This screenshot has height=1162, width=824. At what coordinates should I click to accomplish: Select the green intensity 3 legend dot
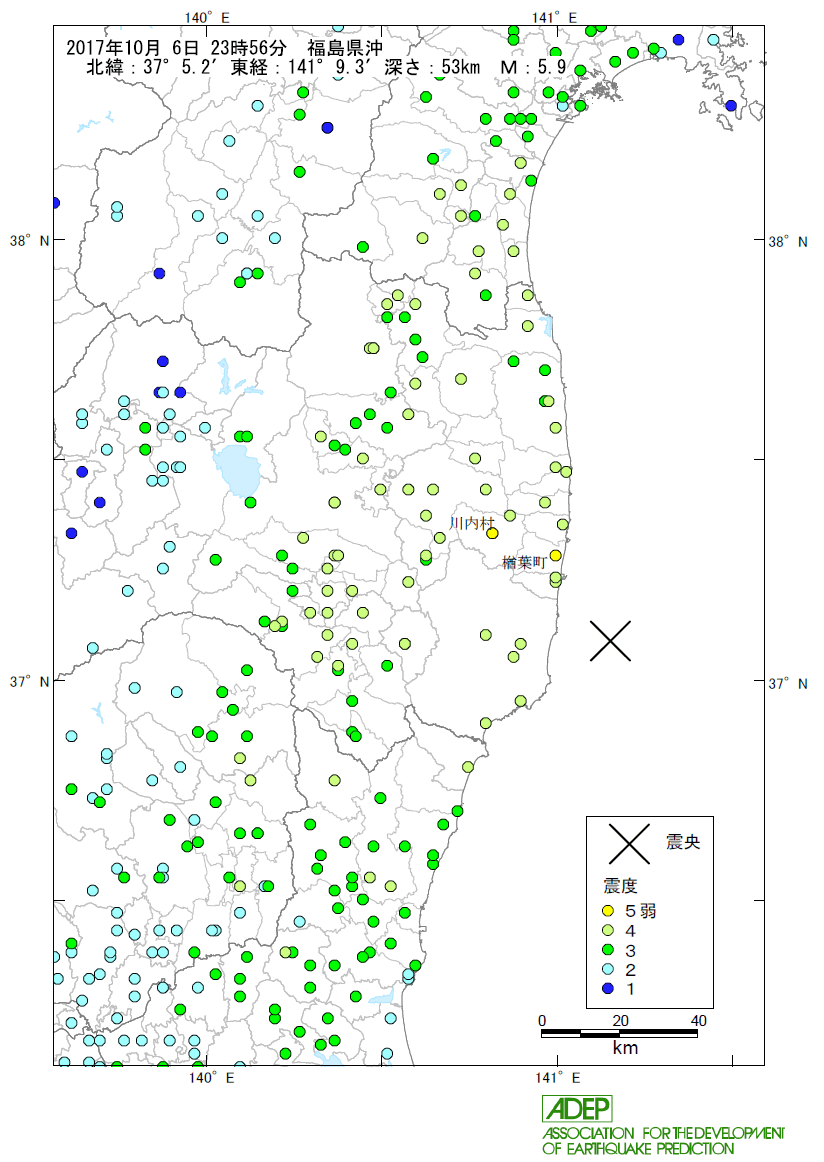click(x=608, y=950)
